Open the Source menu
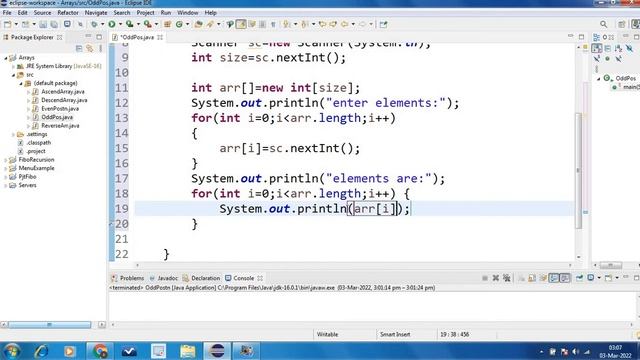Screen dimensions: 640x360 point(42,13)
